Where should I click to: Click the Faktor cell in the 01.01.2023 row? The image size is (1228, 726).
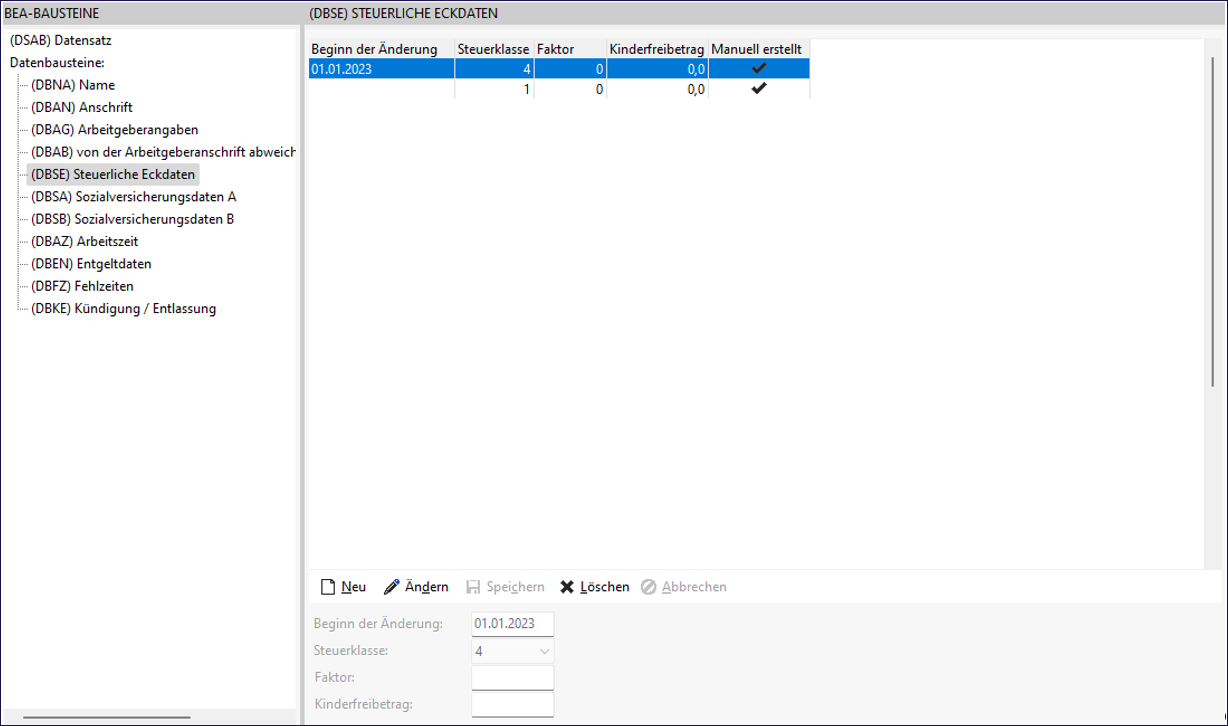(x=570, y=69)
